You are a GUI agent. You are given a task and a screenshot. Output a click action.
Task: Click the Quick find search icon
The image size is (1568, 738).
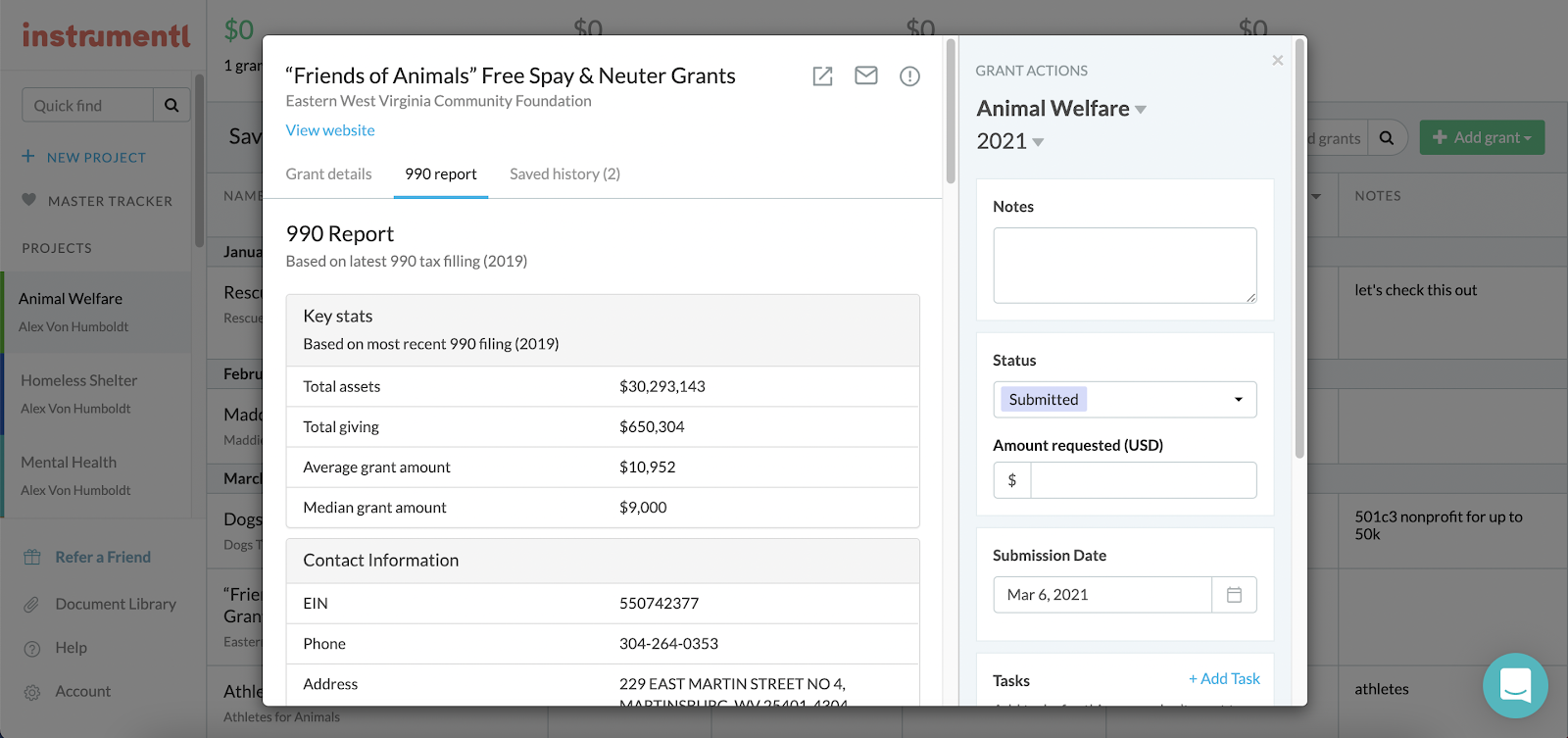[x=171, y=105]
